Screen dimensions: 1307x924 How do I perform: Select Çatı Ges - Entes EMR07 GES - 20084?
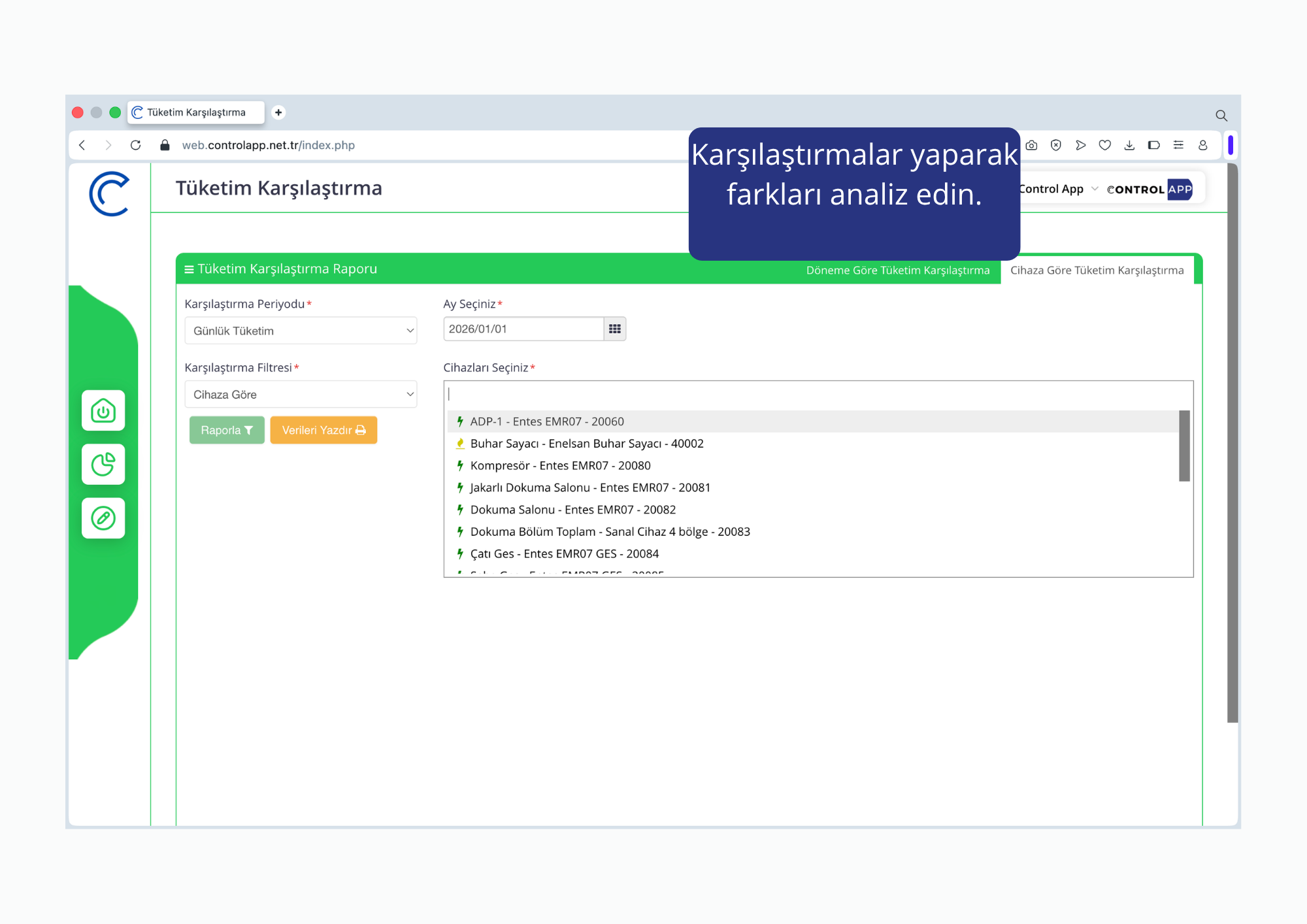coord(812,554)
